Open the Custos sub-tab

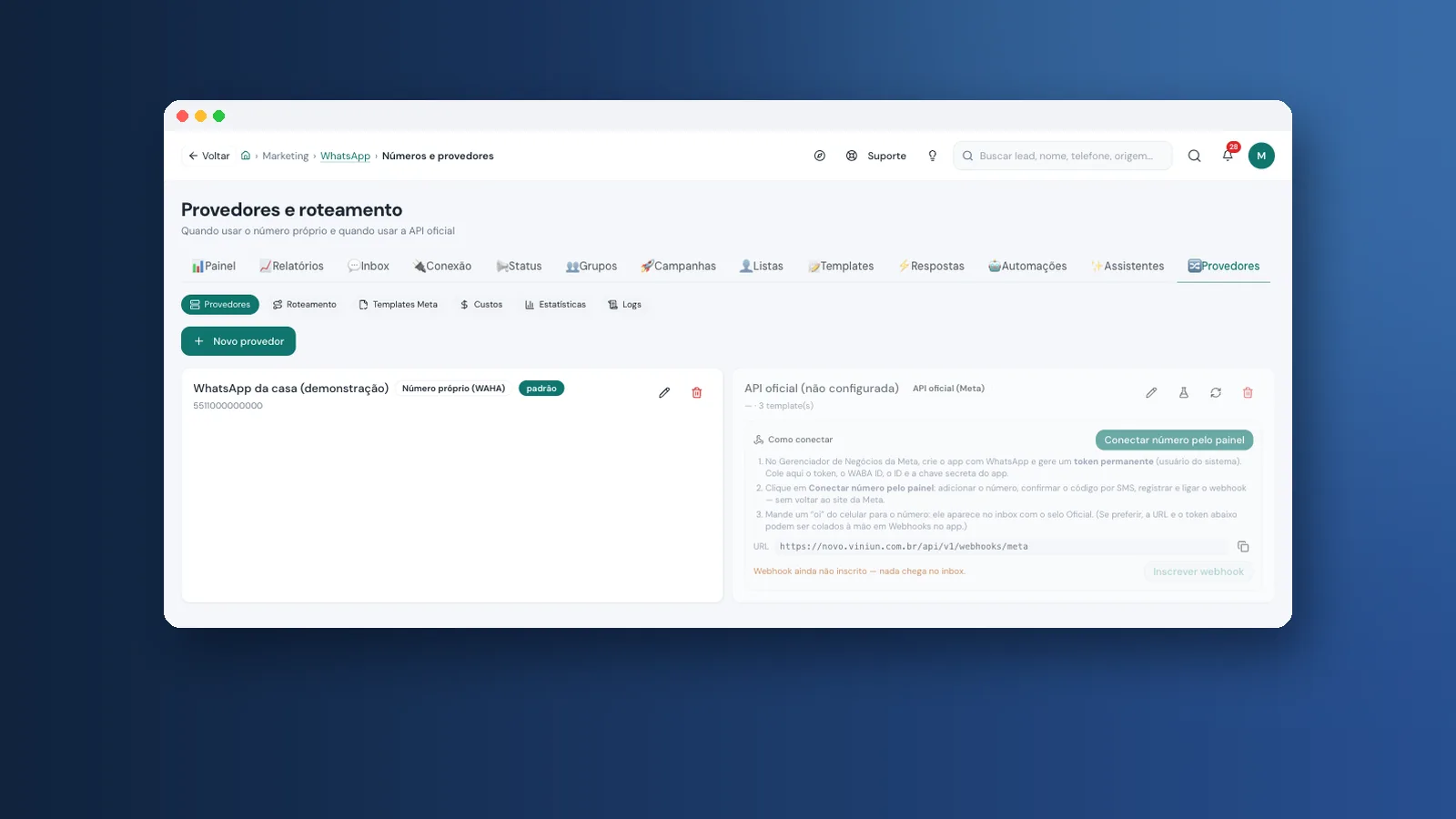[x=481, y=305]
